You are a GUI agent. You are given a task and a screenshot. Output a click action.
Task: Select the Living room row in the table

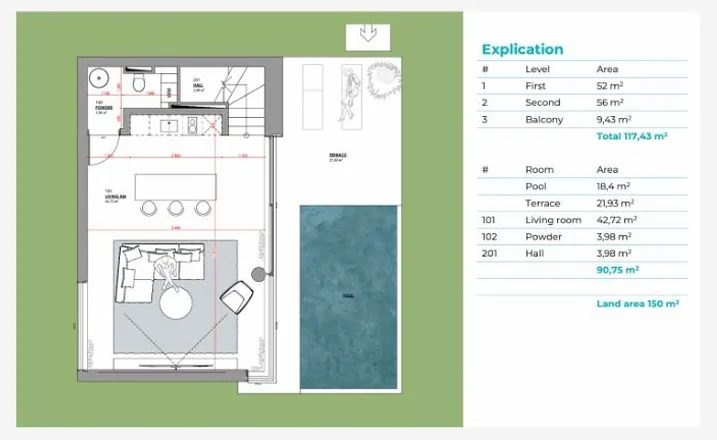[x=582, y=220]
